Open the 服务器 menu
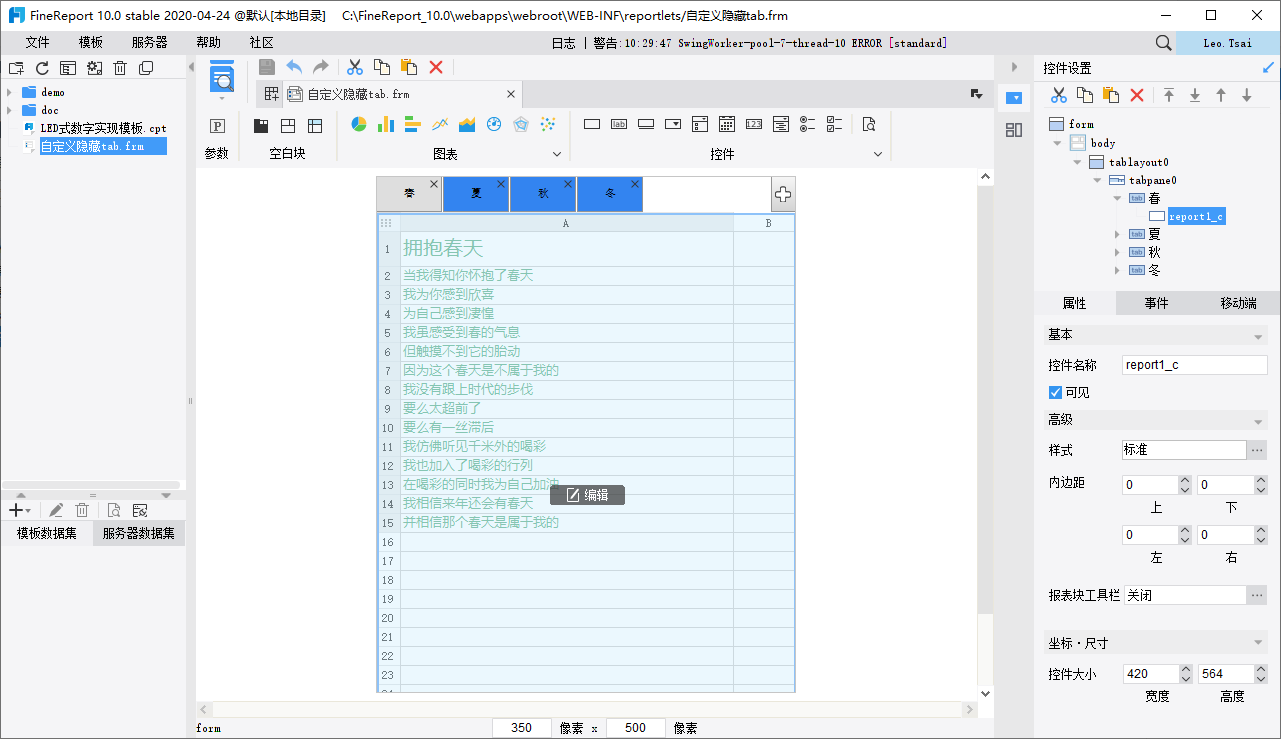The height and width of the screenshot is (739, 1281). pyautogui.click(x=149, y=43)
